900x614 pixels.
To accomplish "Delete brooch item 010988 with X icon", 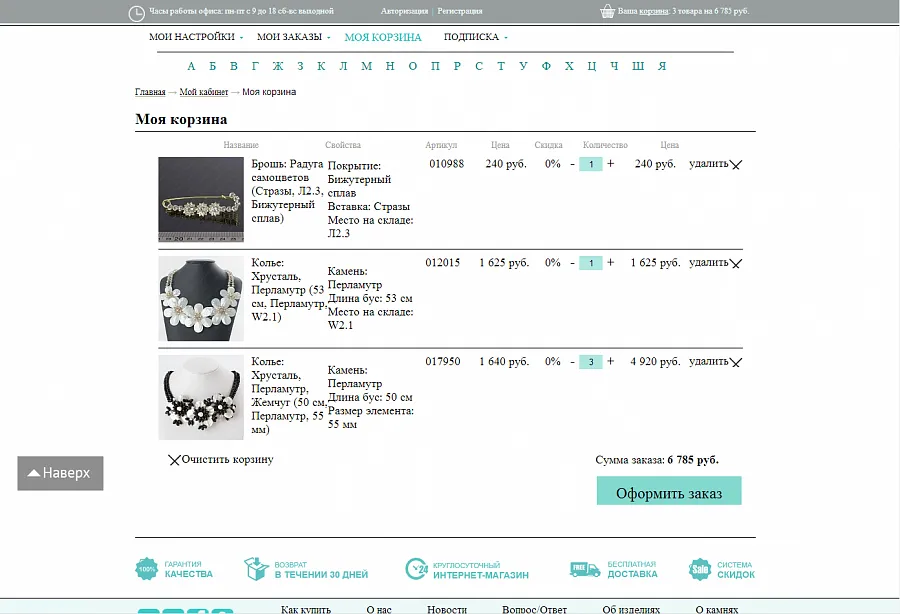I will [x=736, y=165].
